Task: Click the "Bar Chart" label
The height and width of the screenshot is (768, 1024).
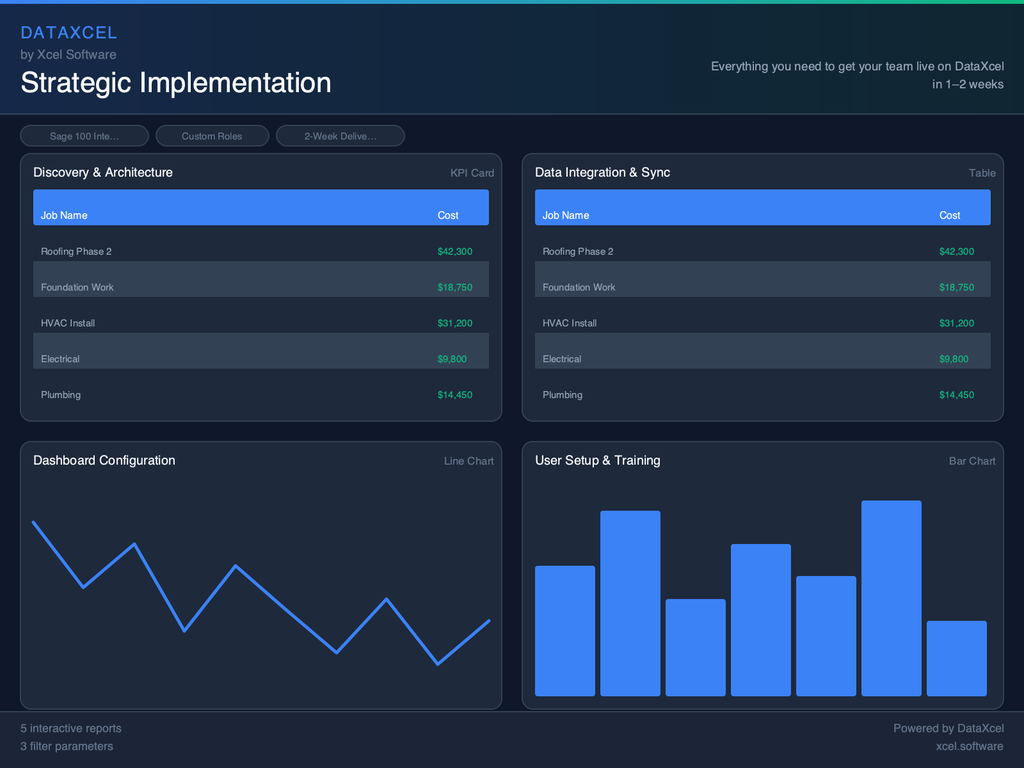Action: click(x=972, y=460)
